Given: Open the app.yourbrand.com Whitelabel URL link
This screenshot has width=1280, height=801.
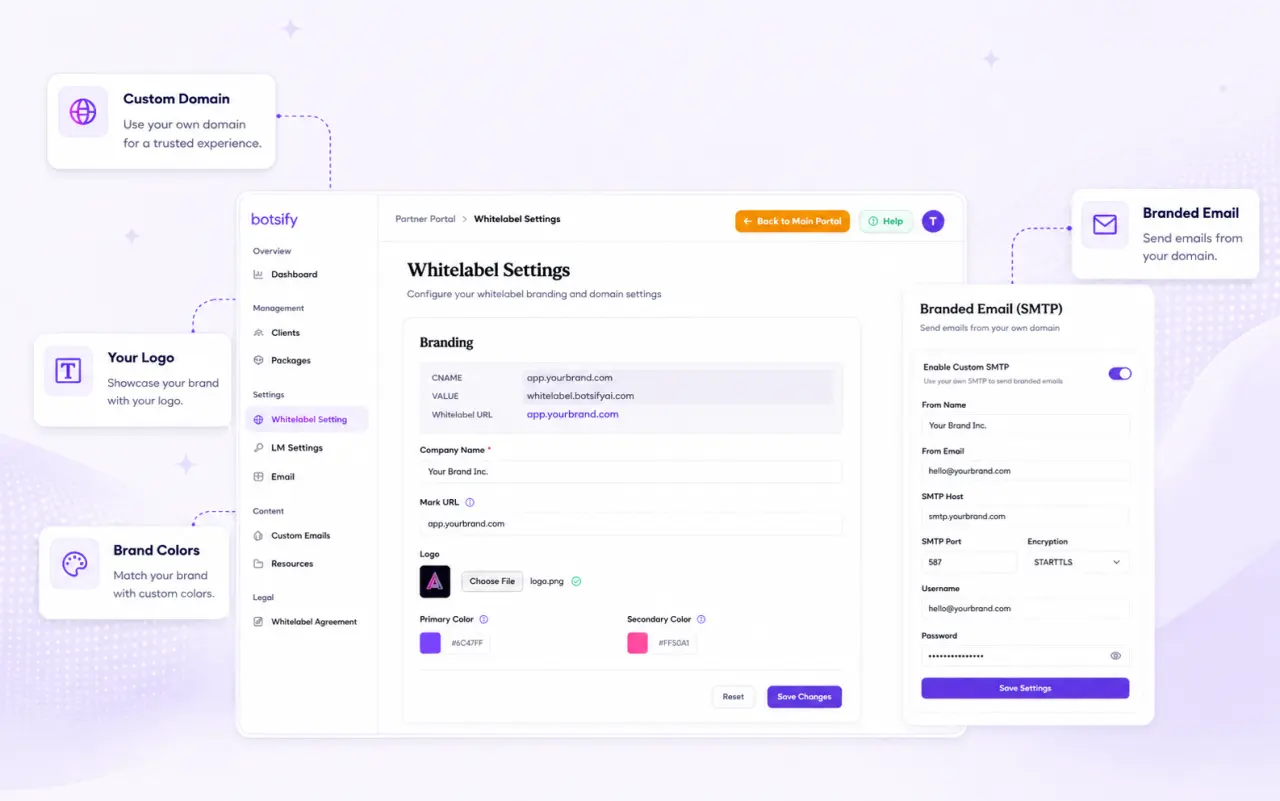Looking at the screenshot, I should (573, 414).
